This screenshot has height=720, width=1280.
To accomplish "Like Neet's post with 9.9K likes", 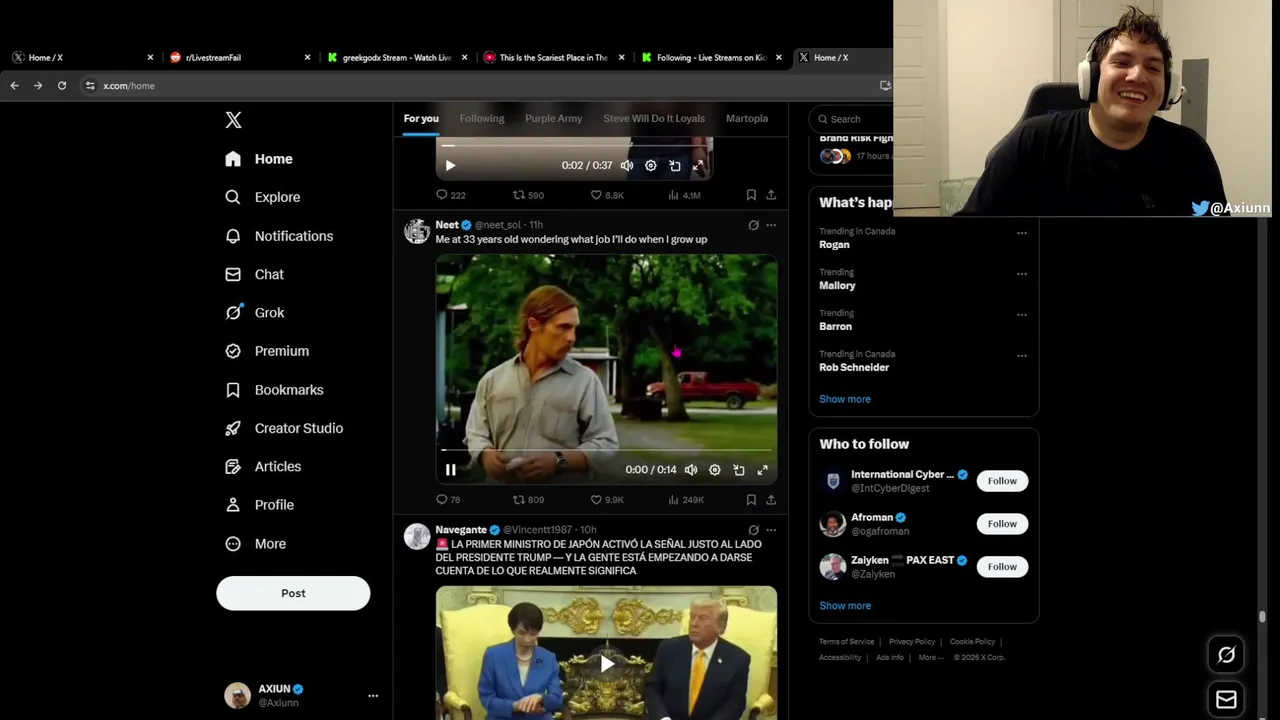I will 607,500.
